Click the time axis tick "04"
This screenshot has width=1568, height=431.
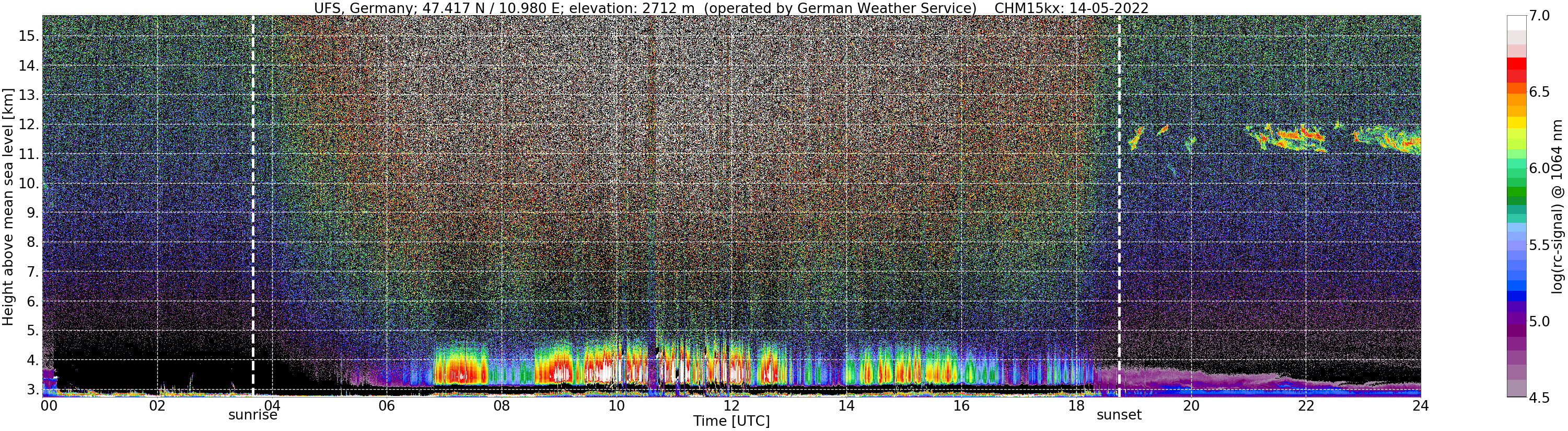pos(272,406)
